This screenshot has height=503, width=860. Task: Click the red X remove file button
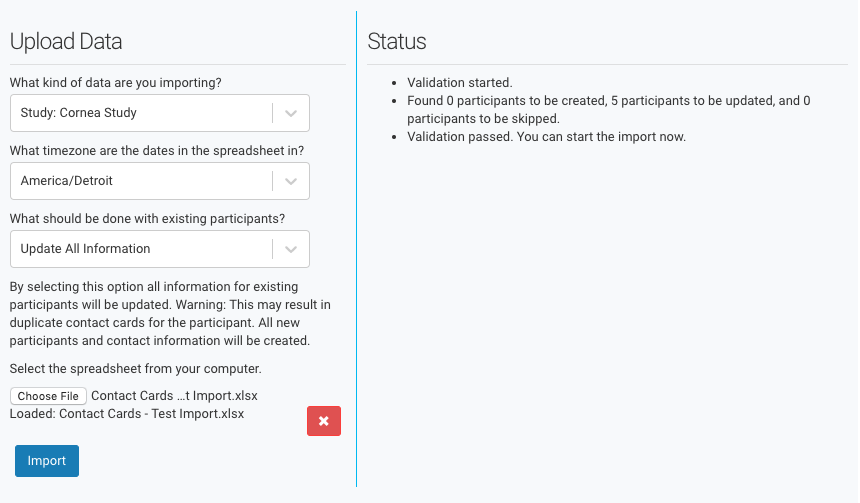pyautogui.click(x=323, y=421)
